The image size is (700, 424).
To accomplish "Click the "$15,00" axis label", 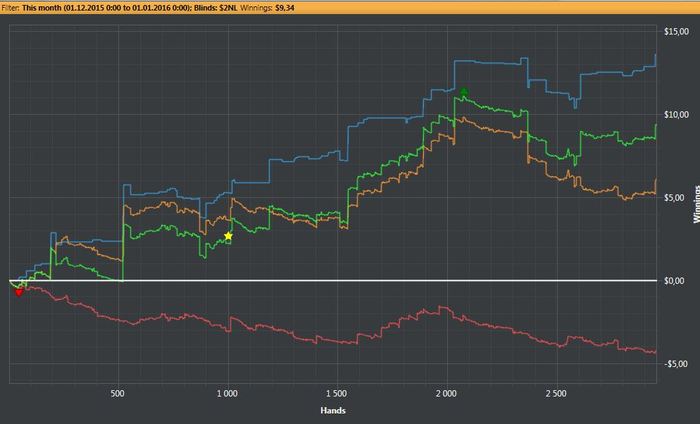I will 676,31.
